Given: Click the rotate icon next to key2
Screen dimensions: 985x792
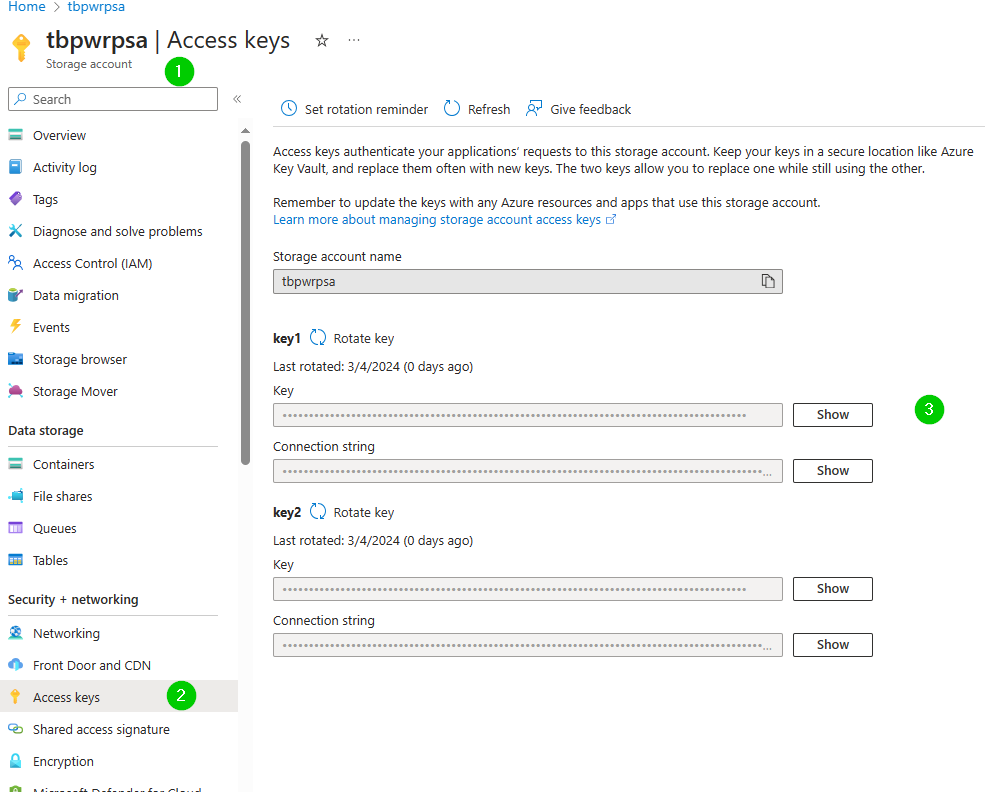Looking at the screenshot, I should pyautogui.click(x=318, y=512).
